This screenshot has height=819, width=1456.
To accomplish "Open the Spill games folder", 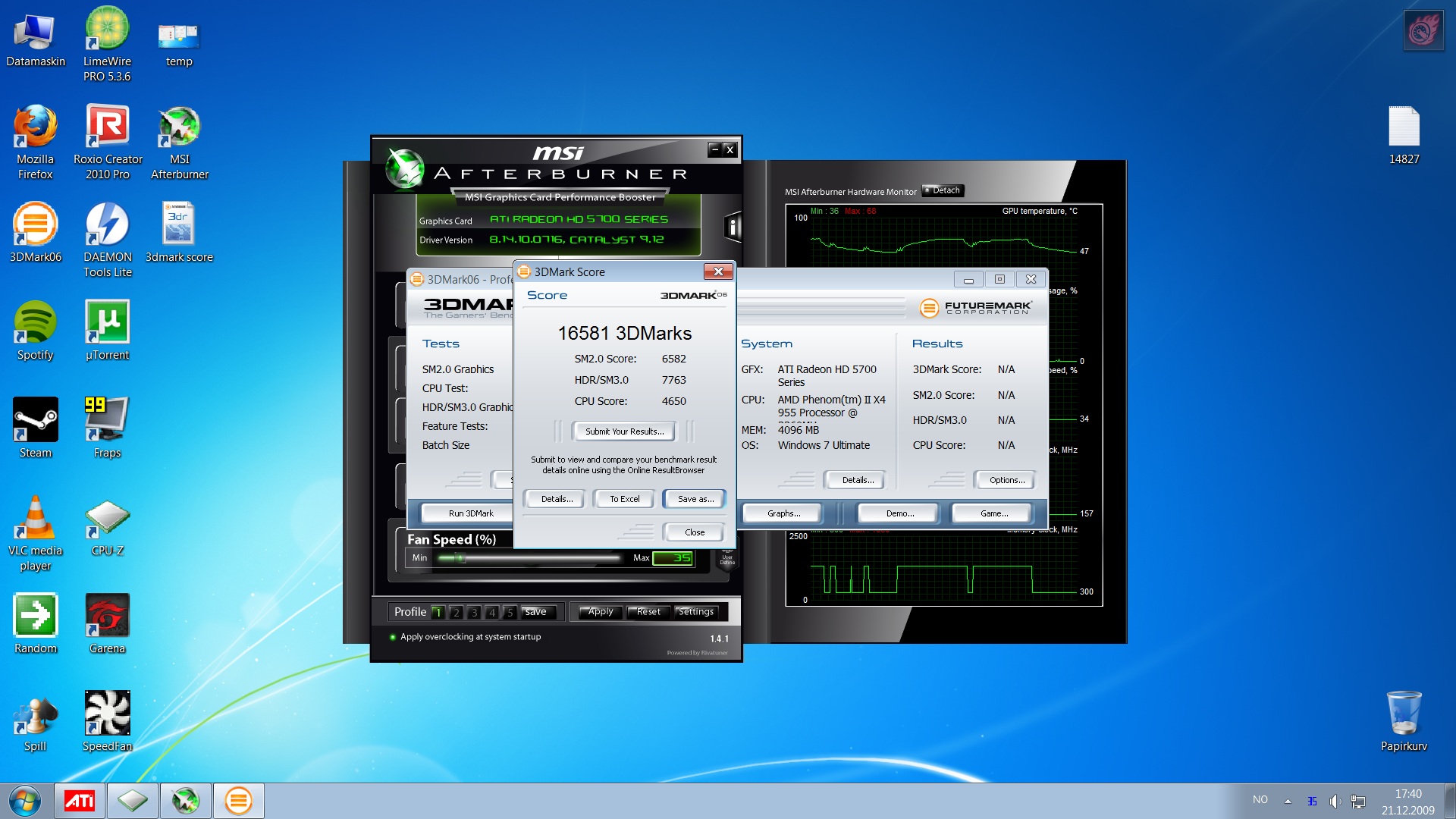I will pos(35,722).
